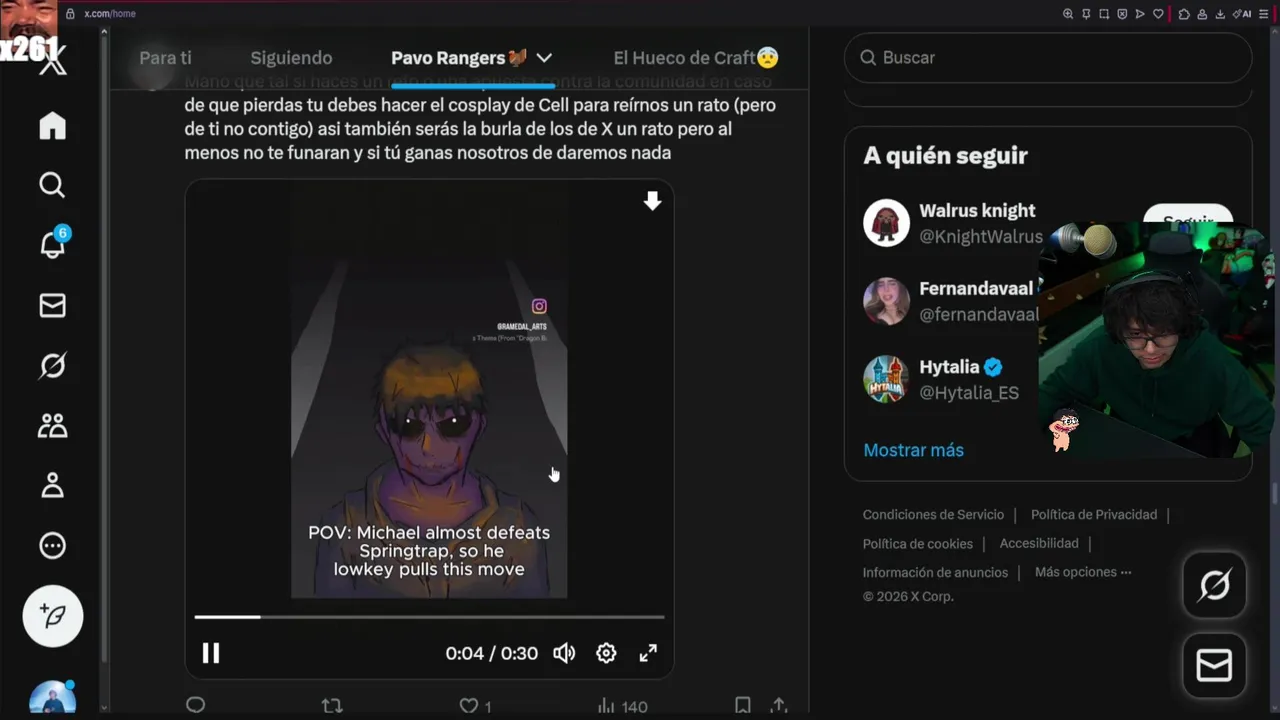Open Grok icon in the left sidebar

pos(52,366)
